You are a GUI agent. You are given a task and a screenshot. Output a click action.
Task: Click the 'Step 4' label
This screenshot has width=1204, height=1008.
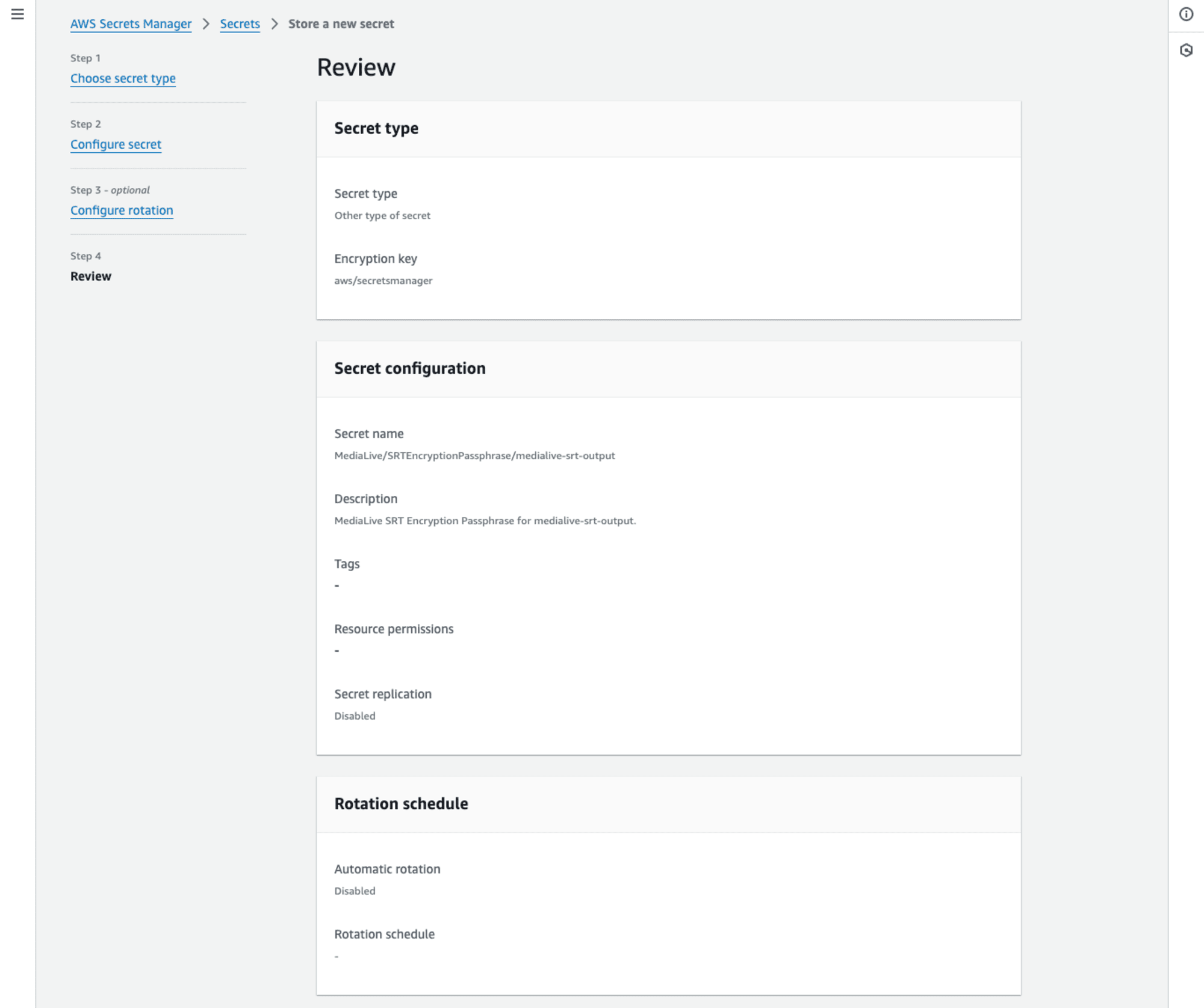pos(85,256)
